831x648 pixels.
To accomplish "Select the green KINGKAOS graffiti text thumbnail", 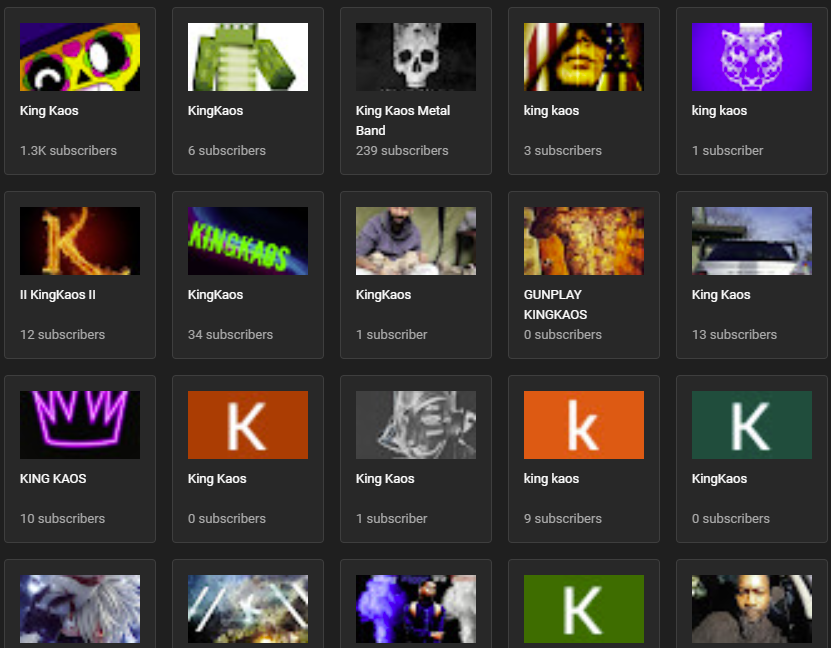I will pyautogui.click(x=248, y=241).
